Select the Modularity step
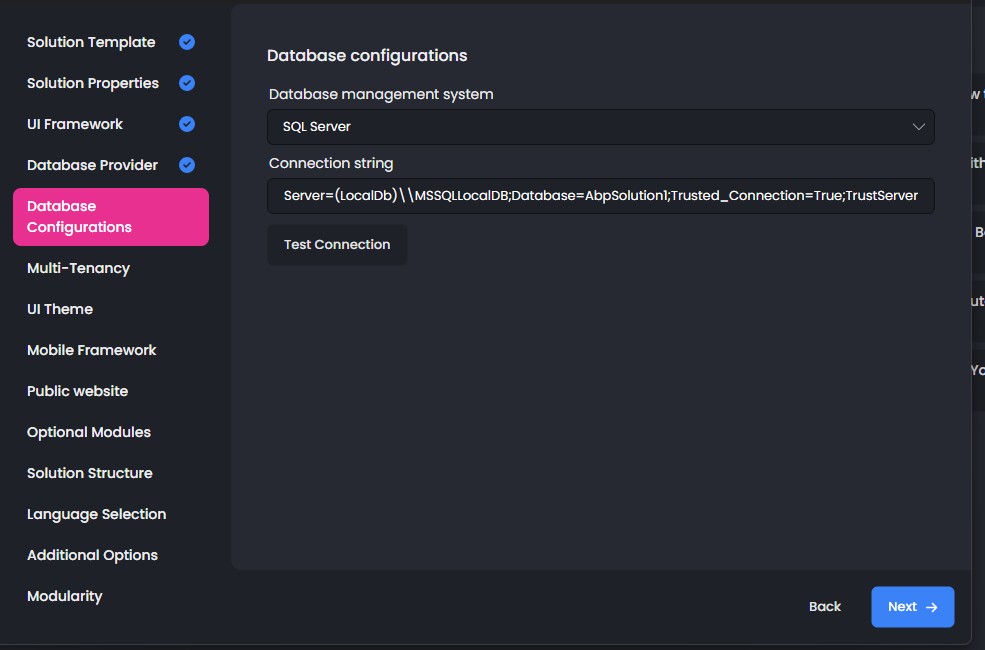 tap(65, 596)
